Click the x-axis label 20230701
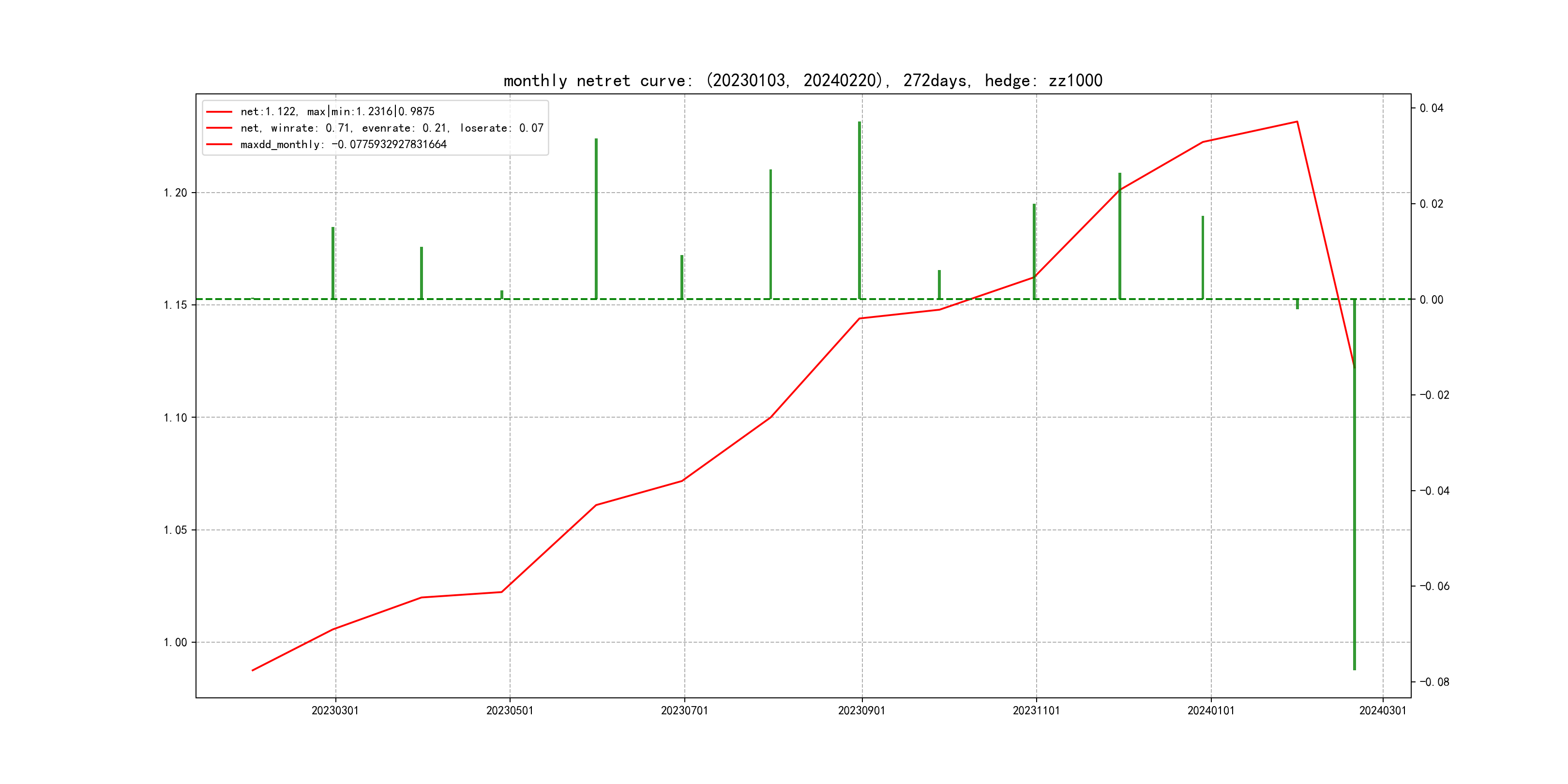 [x=684, y=710]
